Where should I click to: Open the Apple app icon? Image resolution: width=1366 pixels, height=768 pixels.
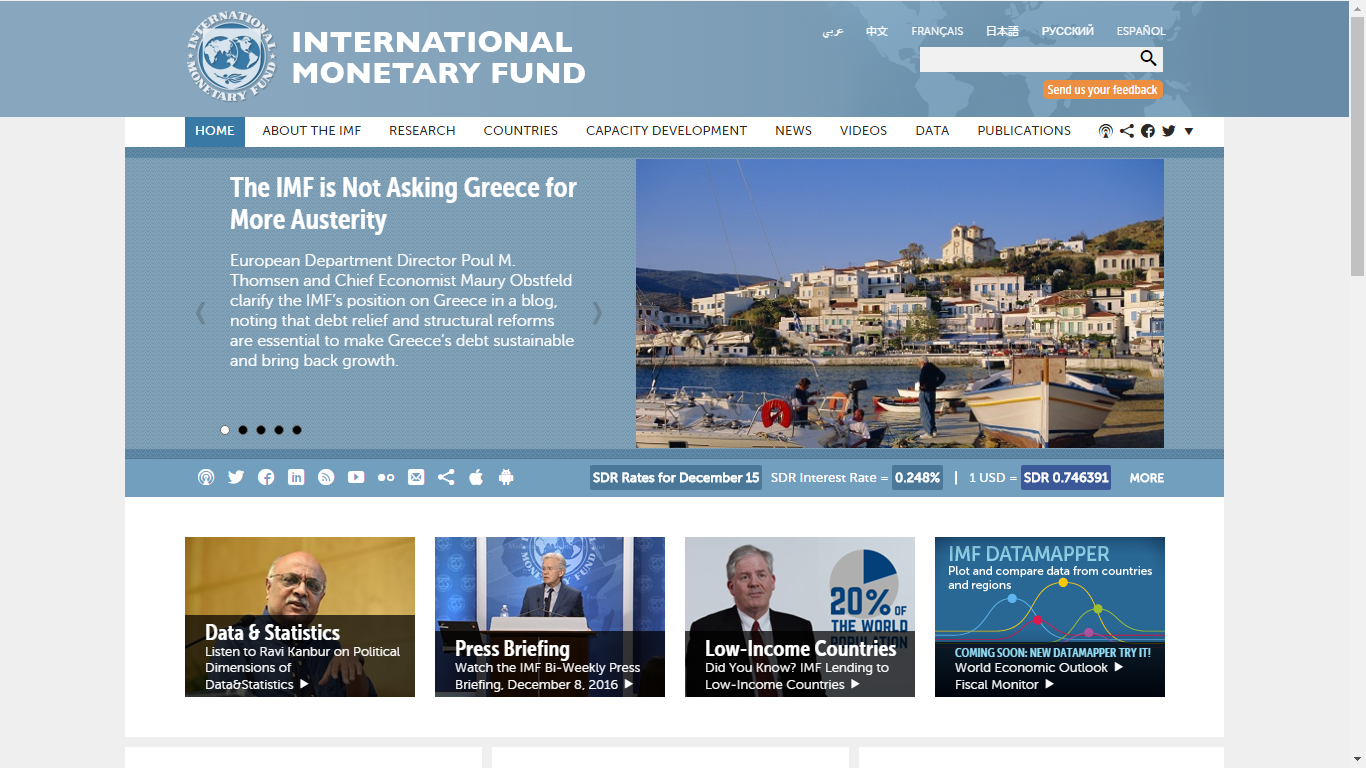(x=476, y=478)
